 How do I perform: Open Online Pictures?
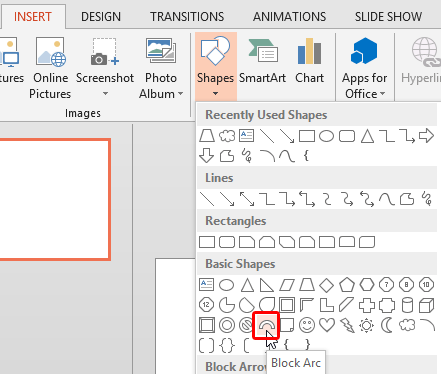click(50, 69)
